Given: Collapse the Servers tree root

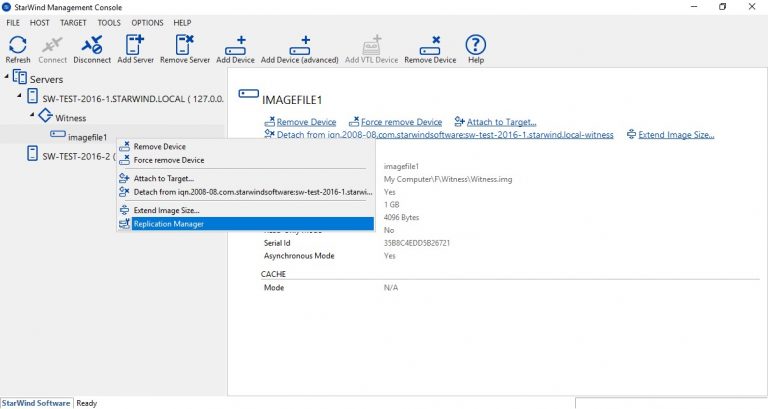Looking at the screenshot, I should click(x=8, y=78).
